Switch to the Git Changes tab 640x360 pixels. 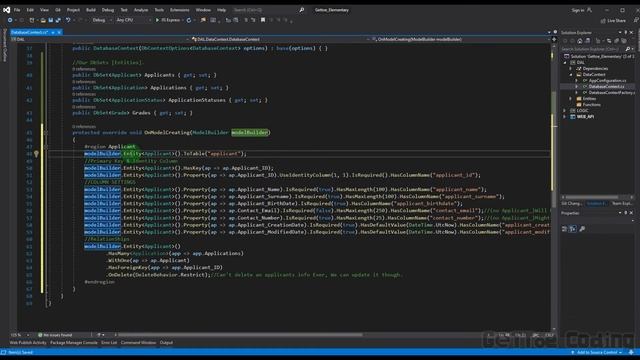[x=572, y=203]
